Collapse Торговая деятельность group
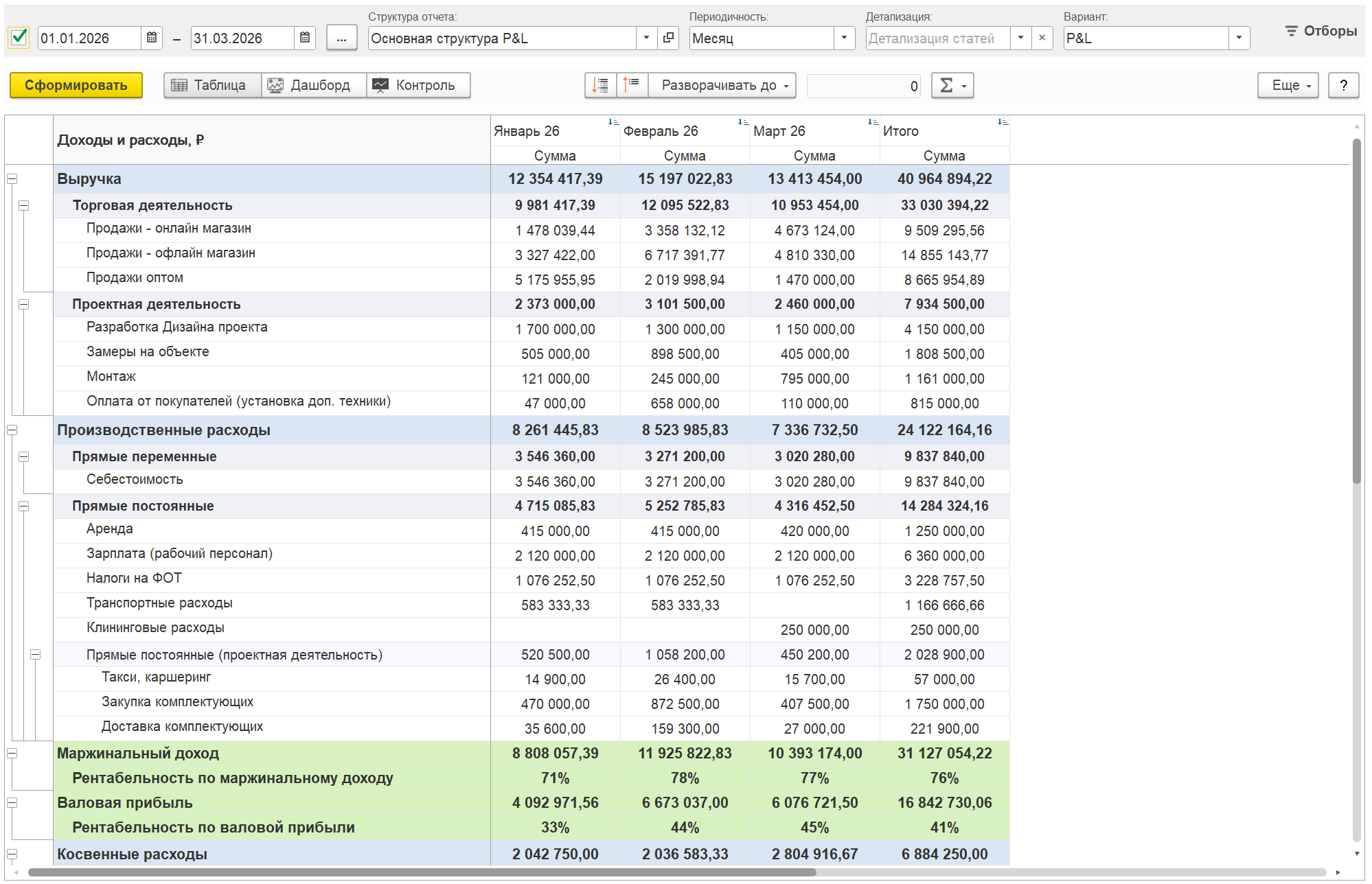 coord(23,205)
